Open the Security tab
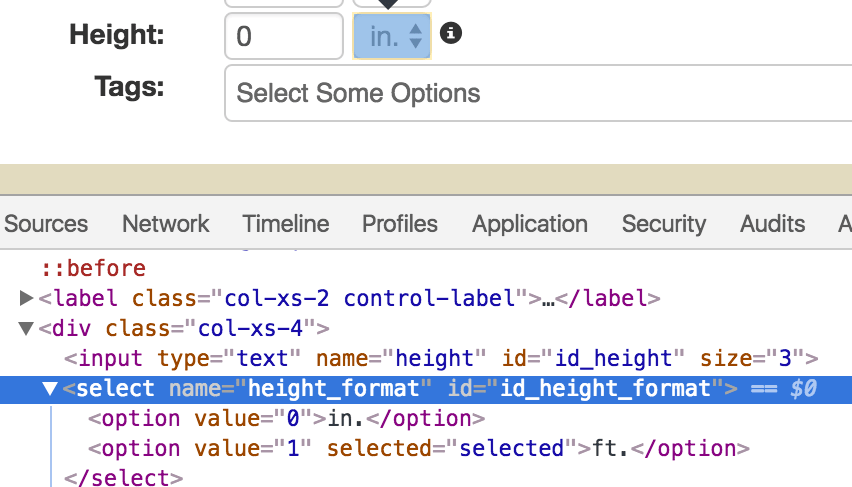The image size is (852, 487). (664, 224)
